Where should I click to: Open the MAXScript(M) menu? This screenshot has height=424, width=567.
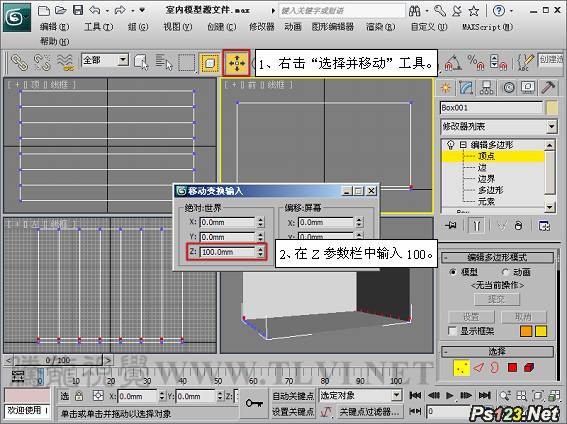[487, 26]
